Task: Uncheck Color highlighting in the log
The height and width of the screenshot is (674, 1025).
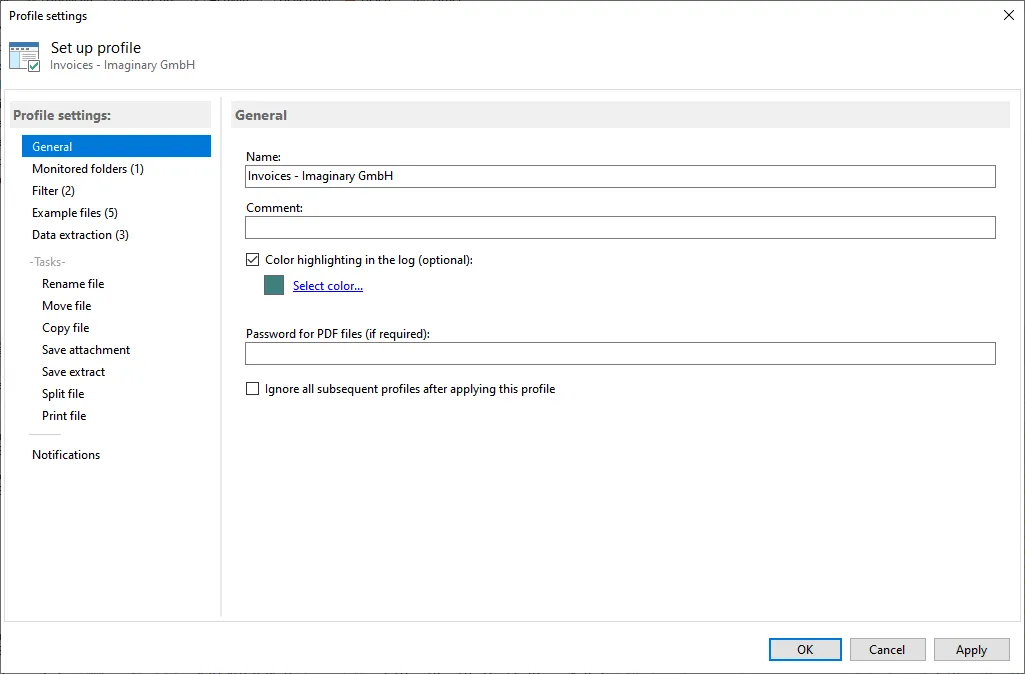Action: click(x=252, y=259)
